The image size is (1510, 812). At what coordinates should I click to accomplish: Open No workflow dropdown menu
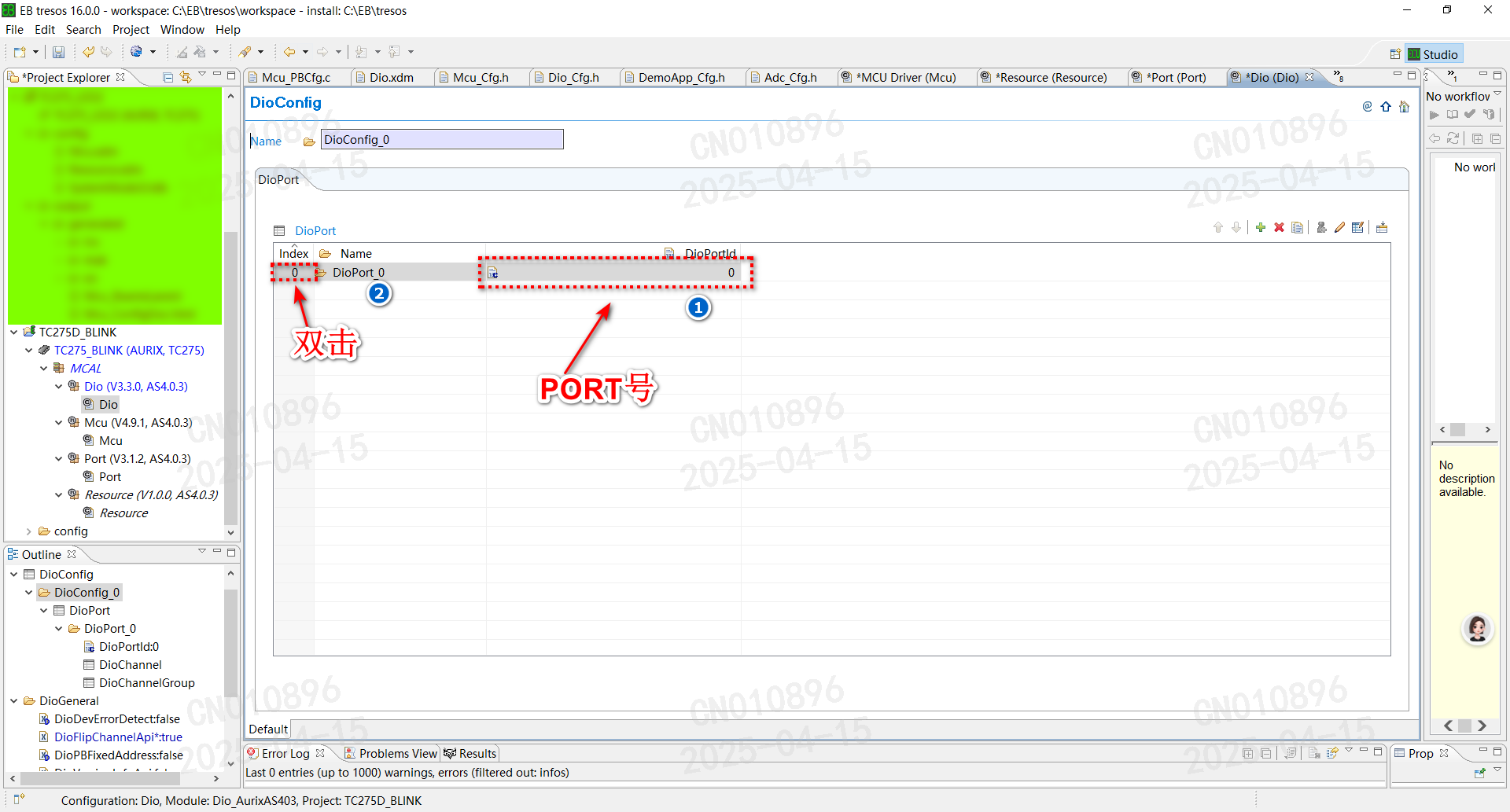coord(1497,94)
